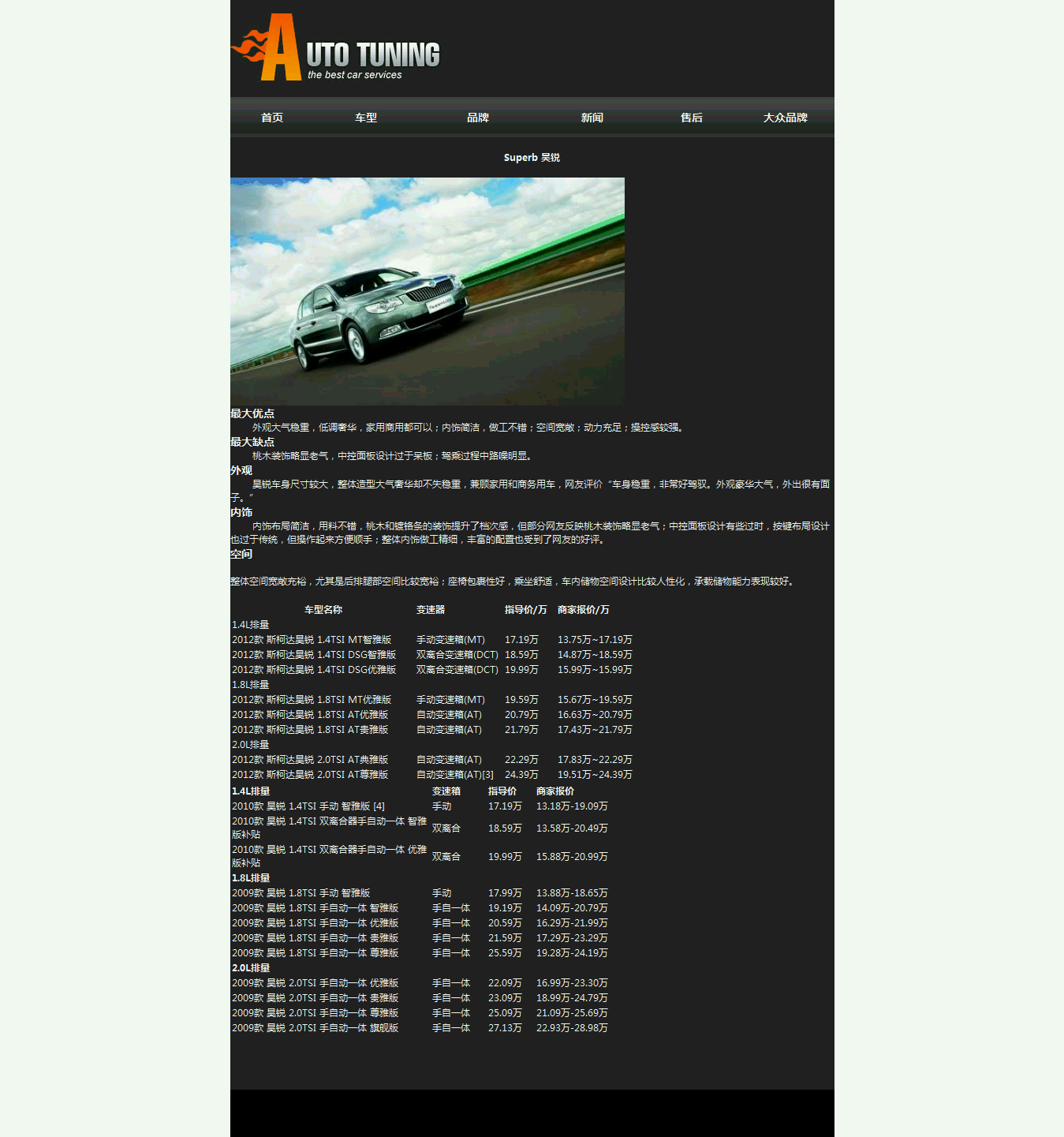Click the 'Superb 昊锐' page title
This screenshot has width=1064, height=1137.
pos(532,158)
